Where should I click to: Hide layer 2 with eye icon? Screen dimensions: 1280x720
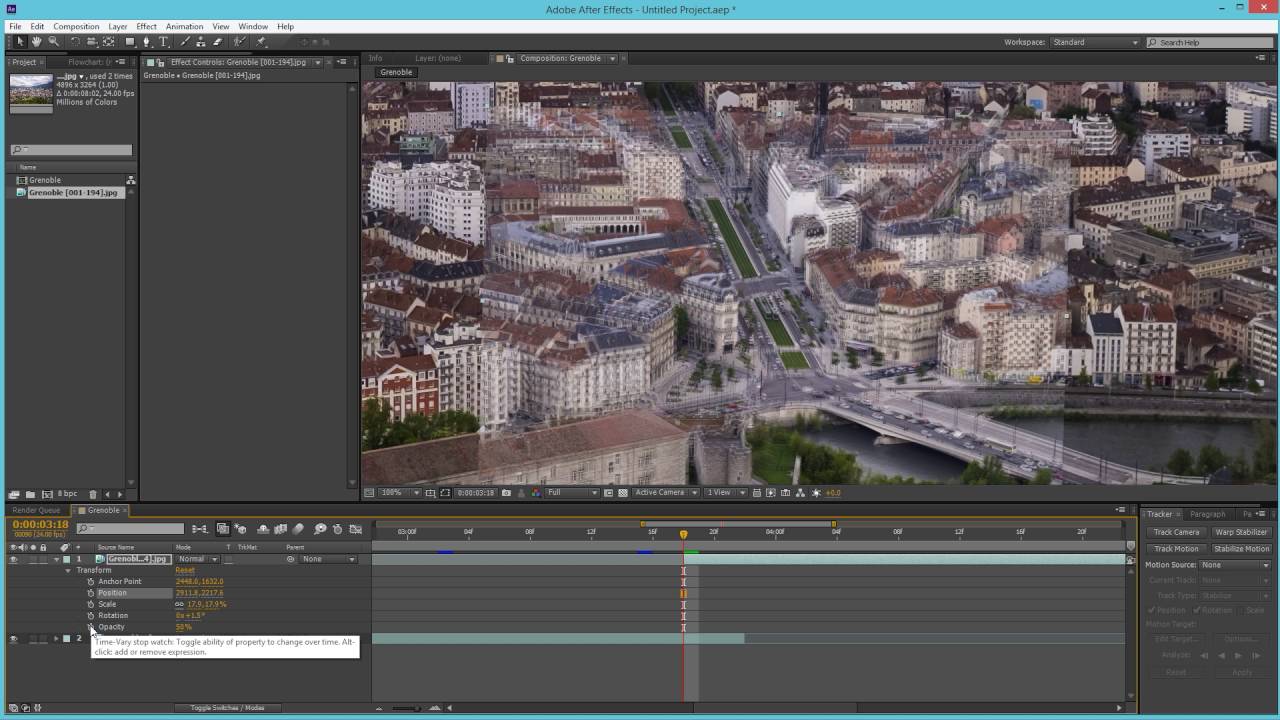(x=13, y=638)
